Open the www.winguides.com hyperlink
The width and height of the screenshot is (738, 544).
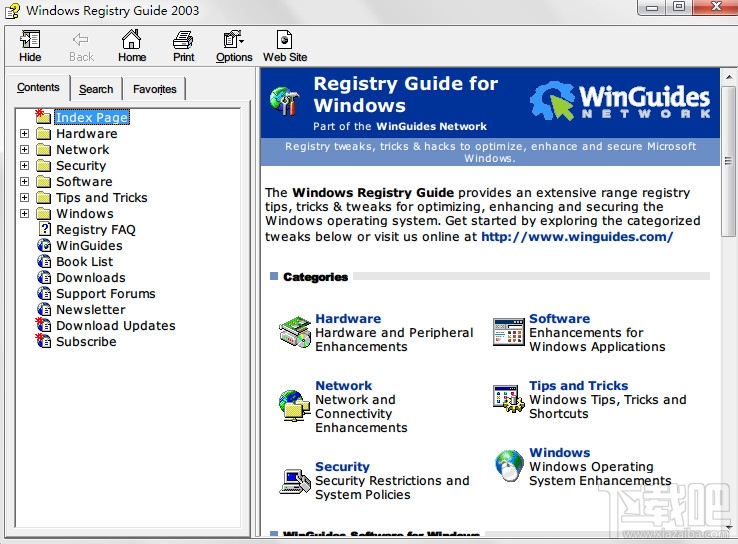(577, 237)
